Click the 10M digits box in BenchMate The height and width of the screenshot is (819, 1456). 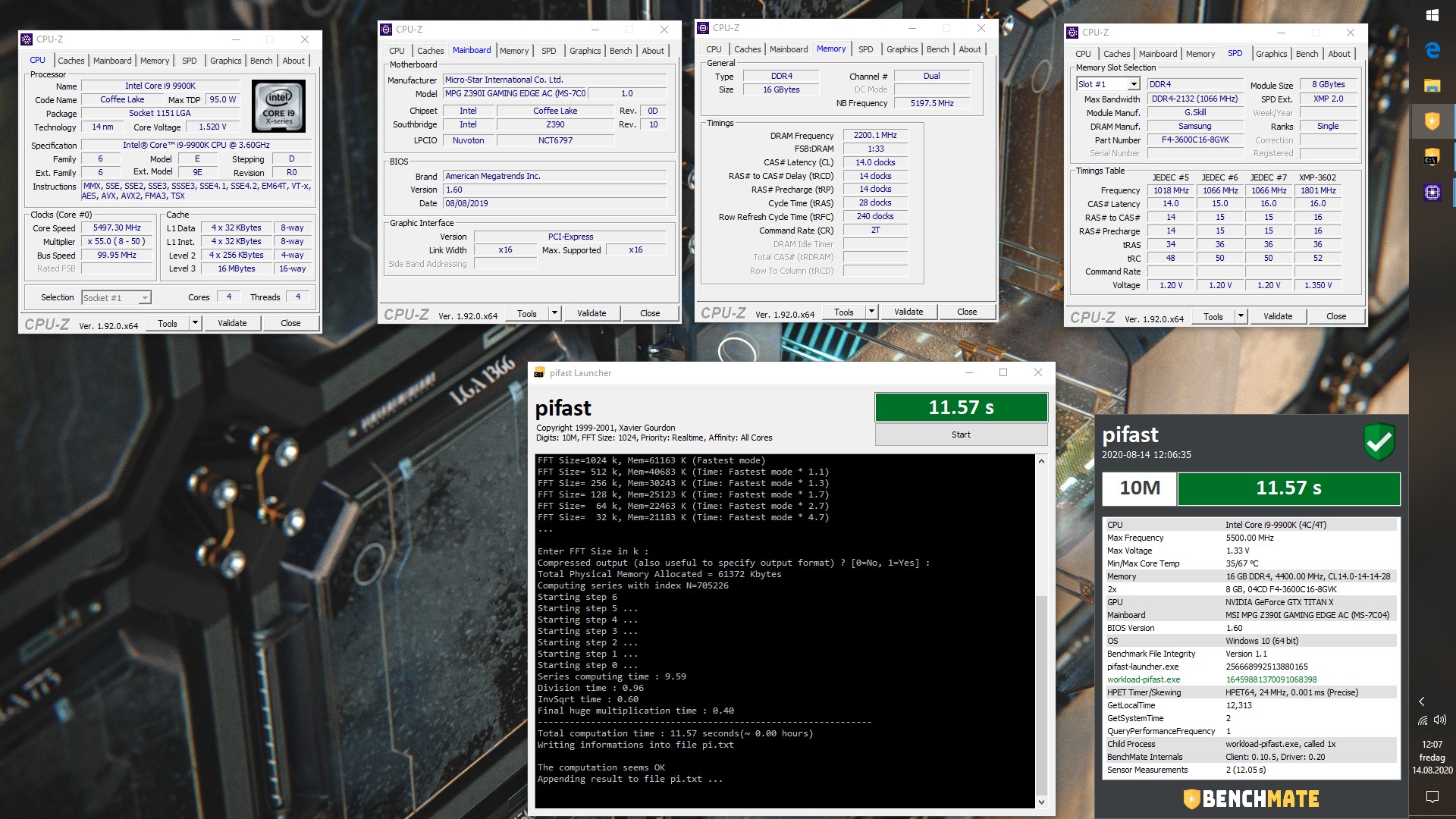1139,488
